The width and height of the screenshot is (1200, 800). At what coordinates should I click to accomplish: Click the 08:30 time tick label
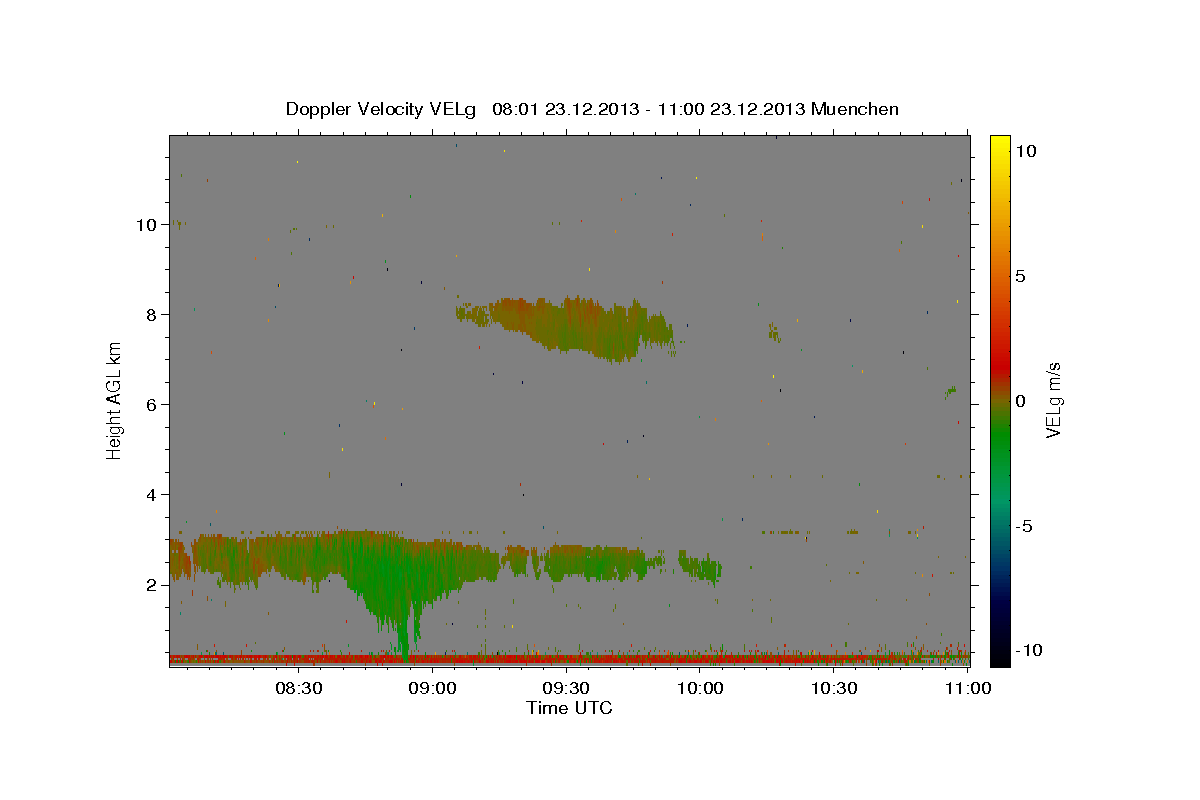299,689
